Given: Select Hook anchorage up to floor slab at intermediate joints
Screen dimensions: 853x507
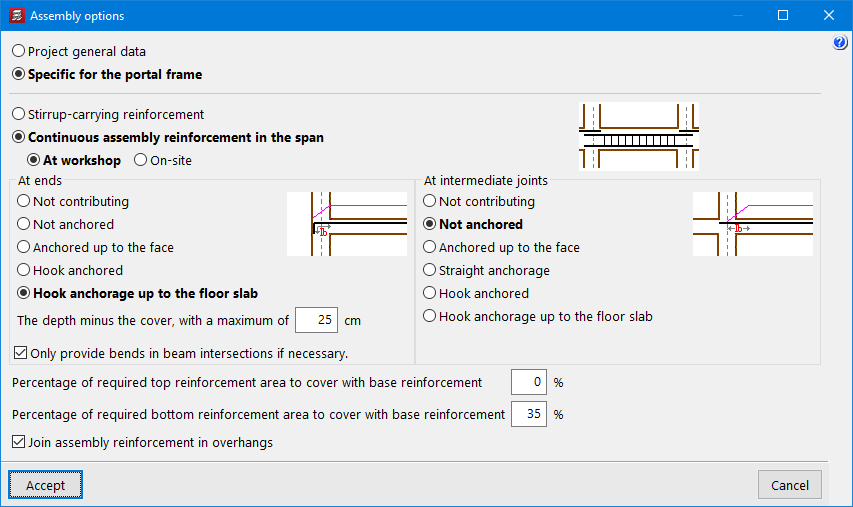Looking at the screenshot, I should 430,316.
